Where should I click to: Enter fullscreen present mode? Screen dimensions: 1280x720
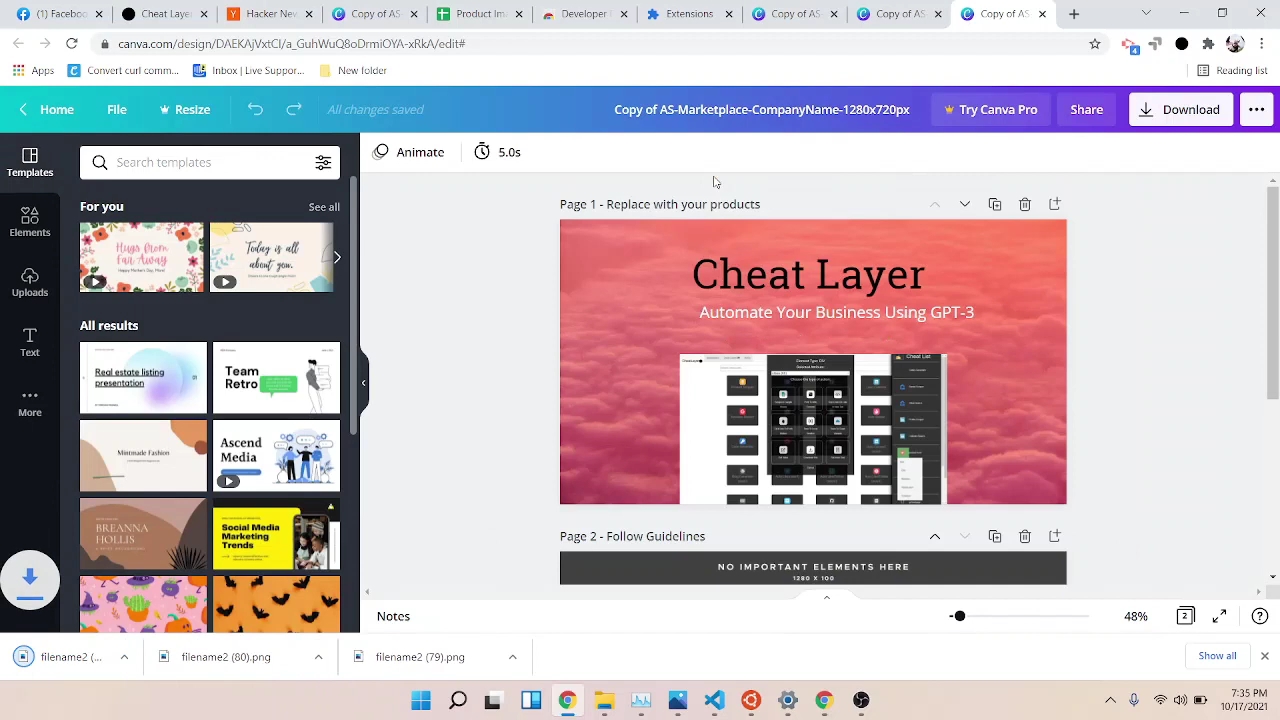[1220, 616]
